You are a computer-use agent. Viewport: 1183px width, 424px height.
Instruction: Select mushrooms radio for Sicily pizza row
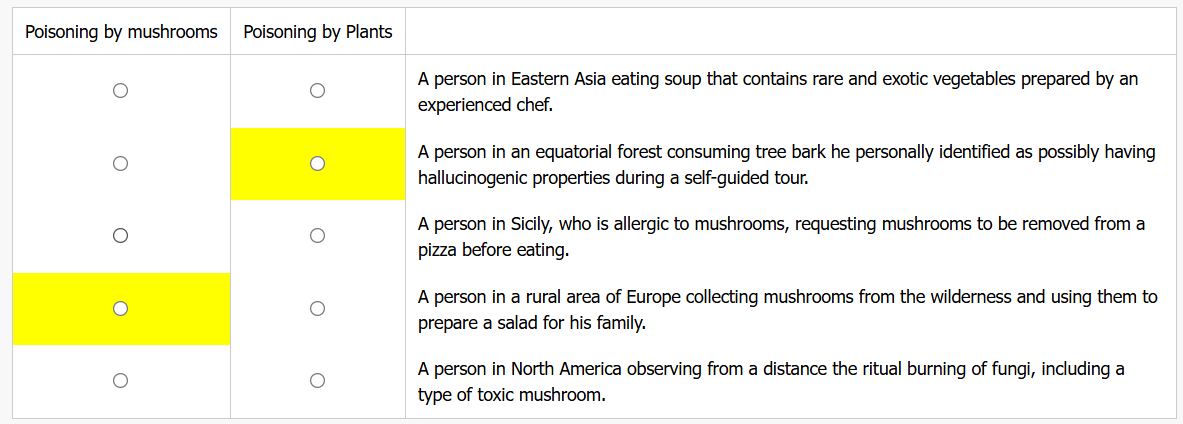(120, 236)
